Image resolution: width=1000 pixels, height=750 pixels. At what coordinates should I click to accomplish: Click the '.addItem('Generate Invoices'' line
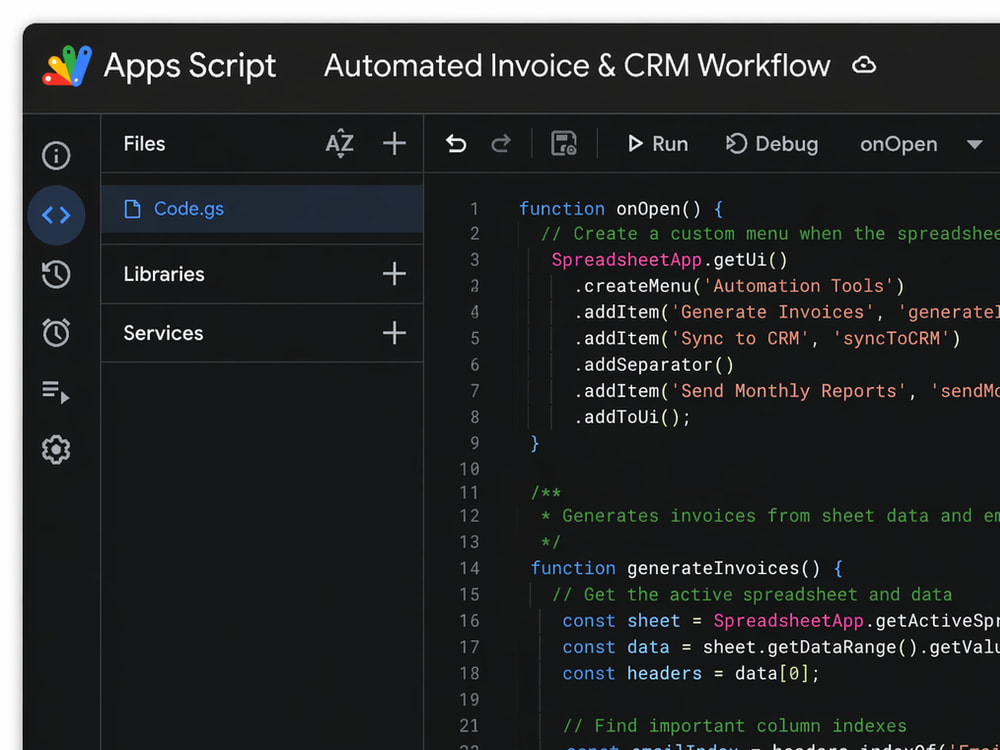pos(786,312)
